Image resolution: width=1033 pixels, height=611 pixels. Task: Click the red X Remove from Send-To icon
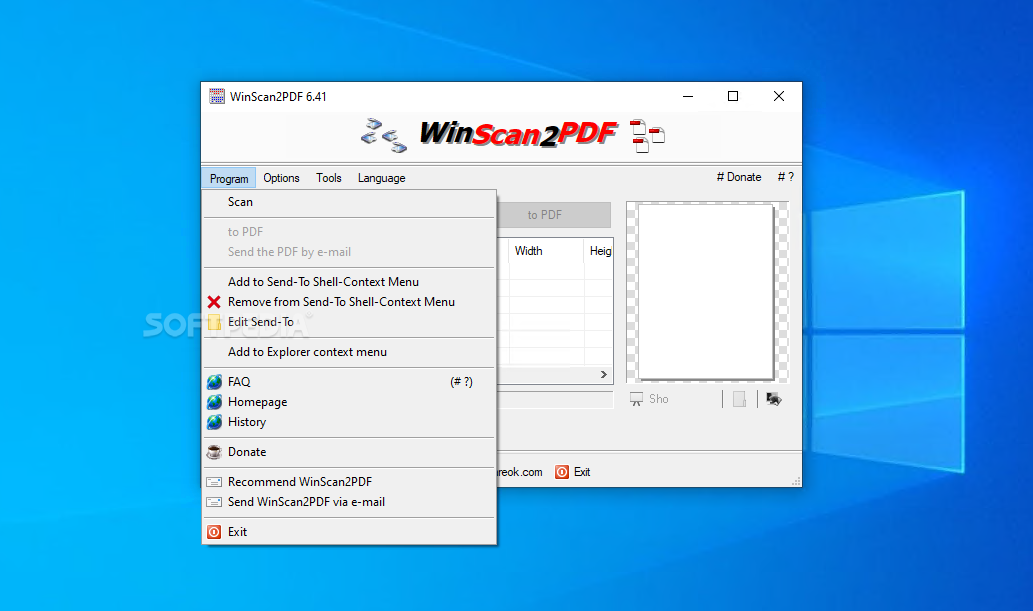pos(214,302)
